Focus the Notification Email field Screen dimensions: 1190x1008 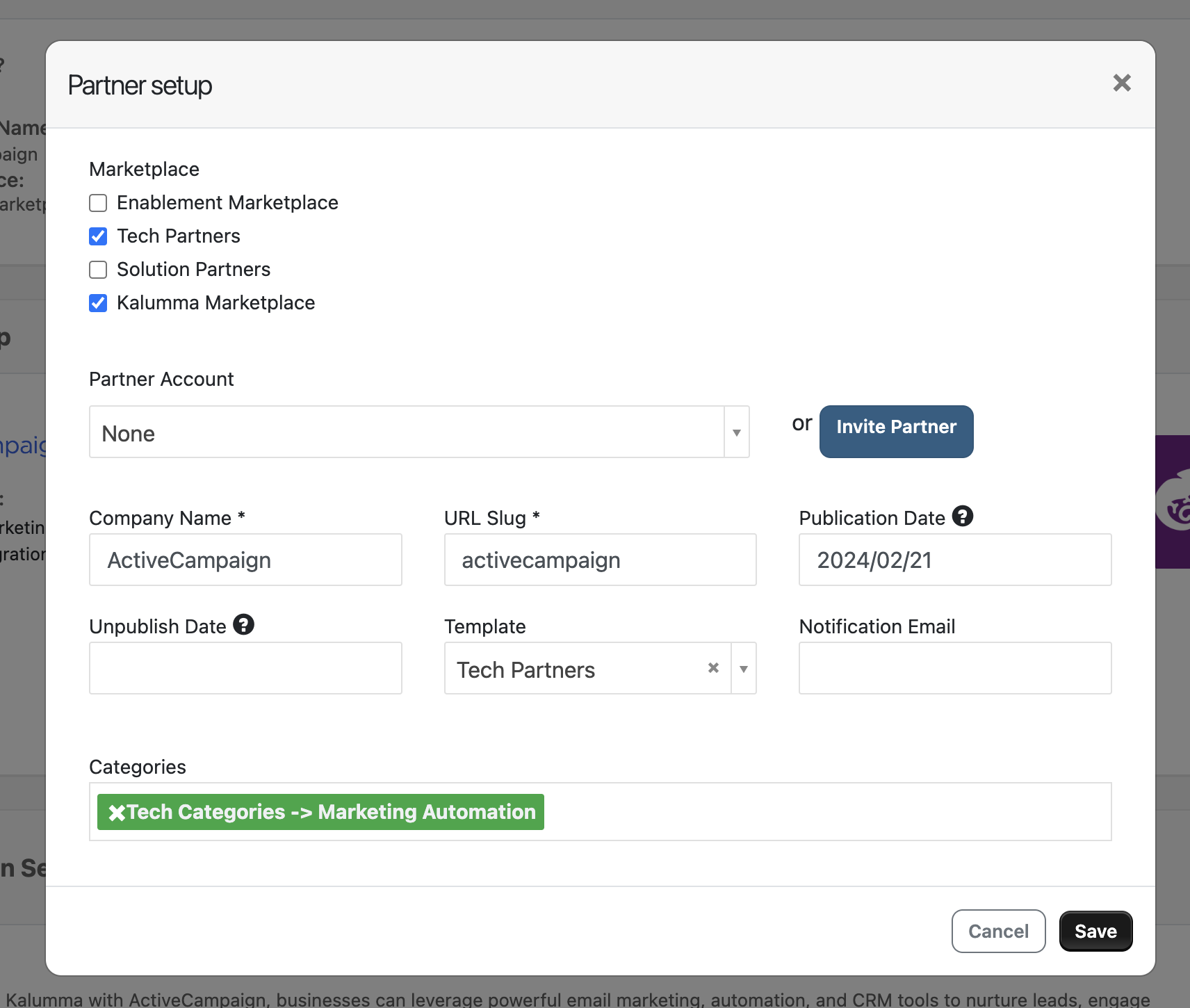[955, 668]
